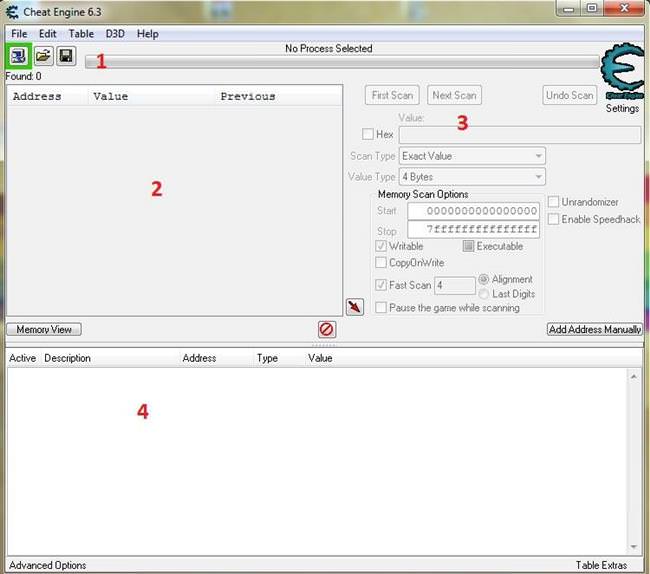
Task: Select the Last Digits radio button
Action: click(x=483, y=294)
